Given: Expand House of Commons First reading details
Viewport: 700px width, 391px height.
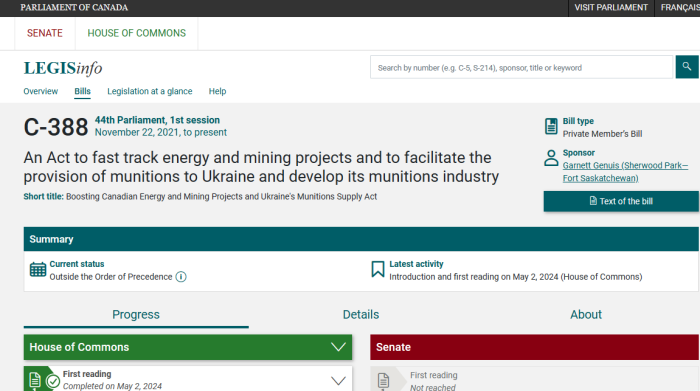Looking at the screenshot, I should (x=338, y=380).
